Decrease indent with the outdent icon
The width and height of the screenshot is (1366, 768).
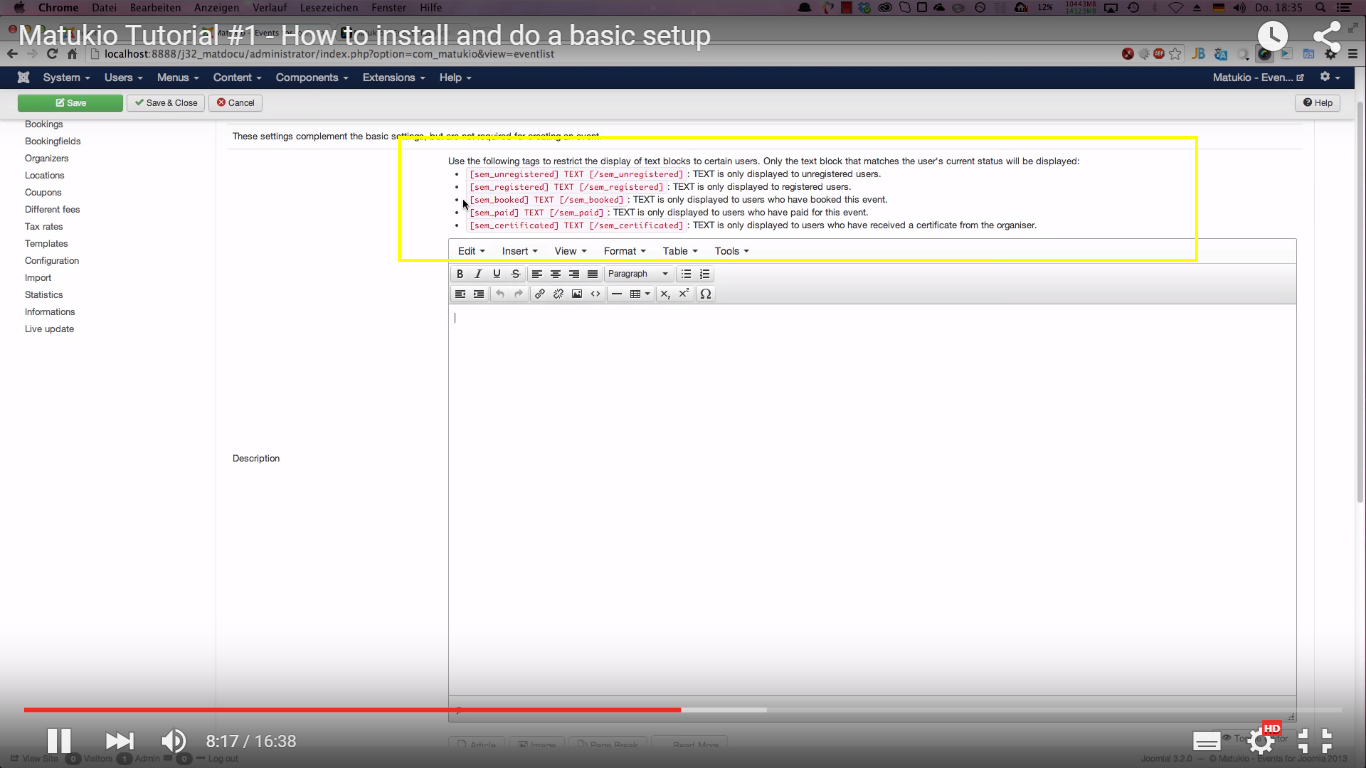(460, 294)
